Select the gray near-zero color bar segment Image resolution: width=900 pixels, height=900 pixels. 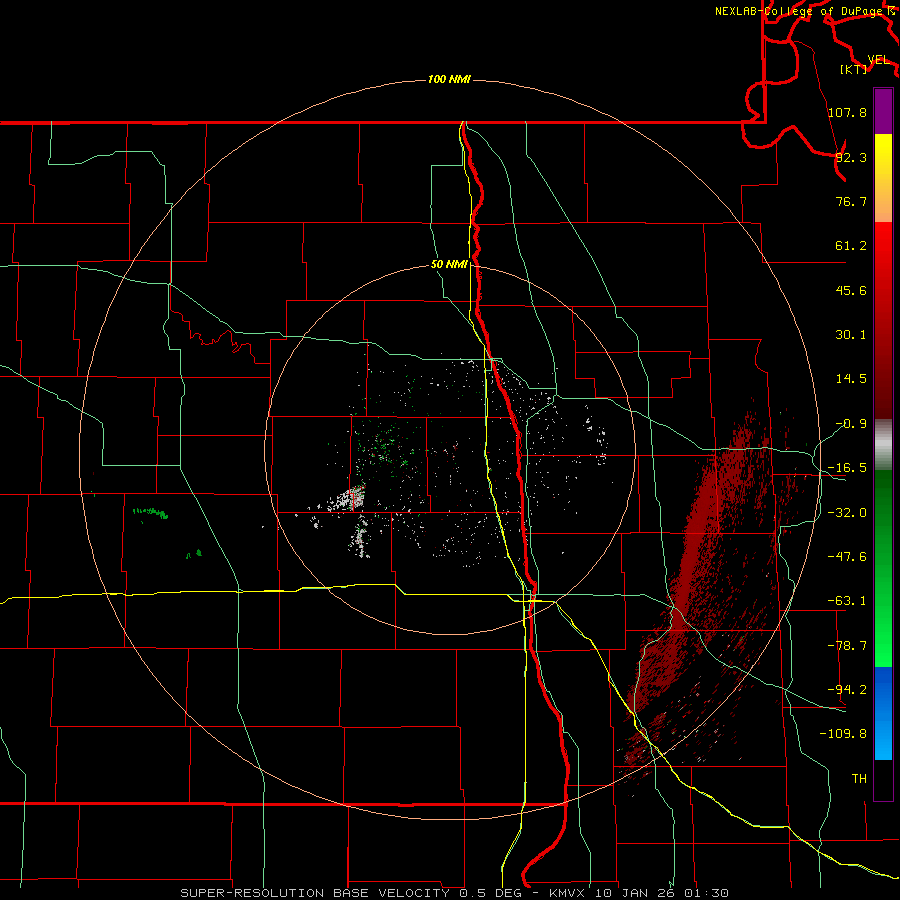(x=883, y=445)
